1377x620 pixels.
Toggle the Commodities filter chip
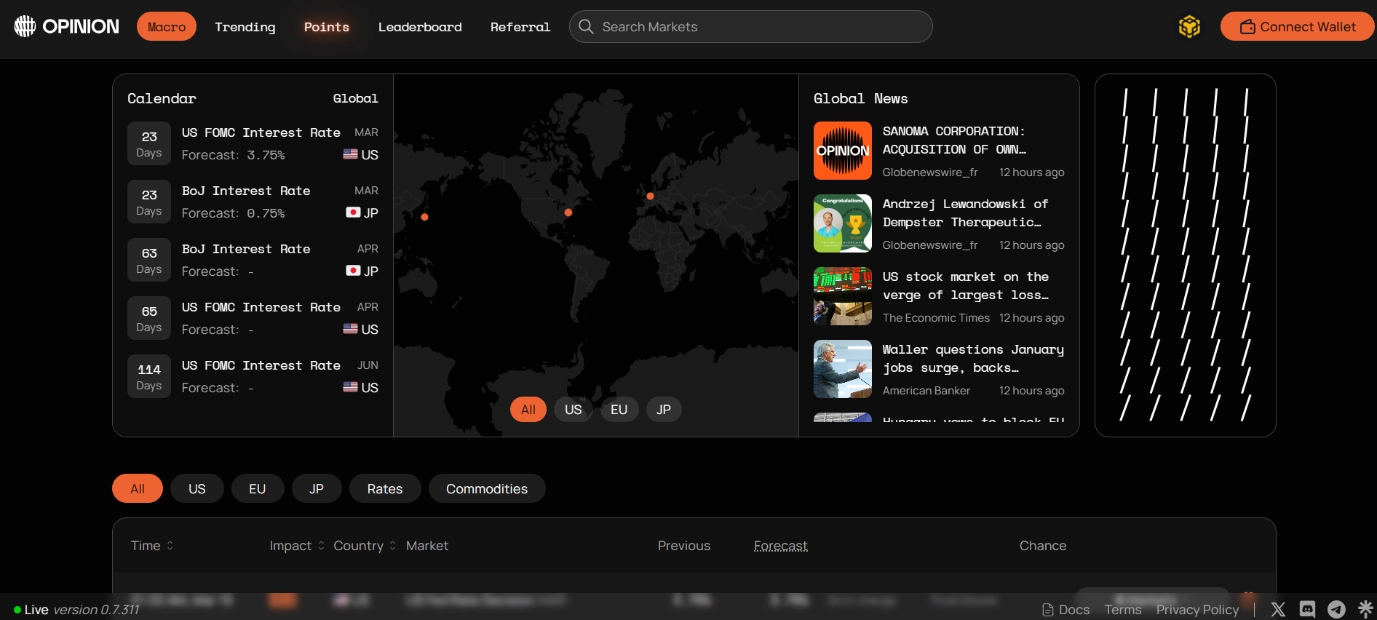(x=486, y=489)
